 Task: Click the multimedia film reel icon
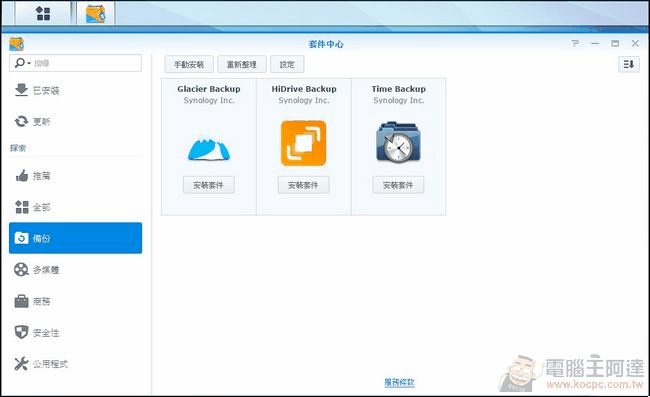point(22,270)
